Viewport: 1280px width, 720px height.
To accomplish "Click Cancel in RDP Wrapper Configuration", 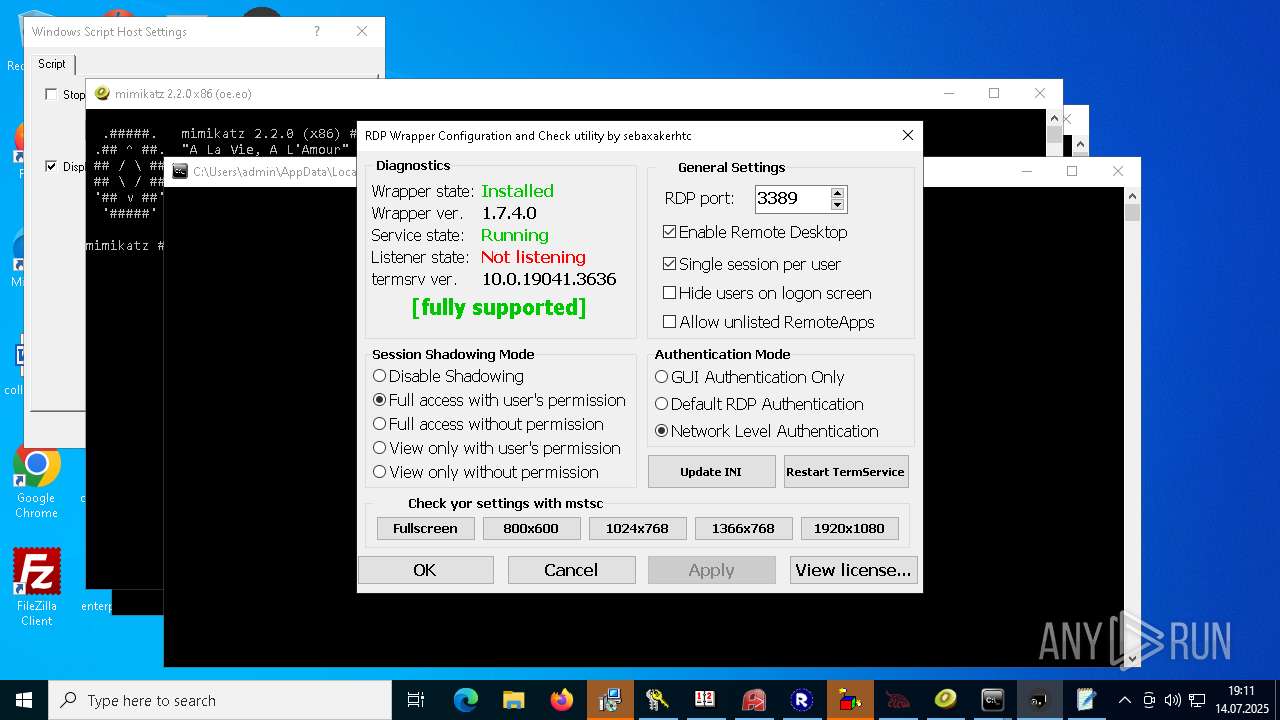I will [x=571, y=570].
